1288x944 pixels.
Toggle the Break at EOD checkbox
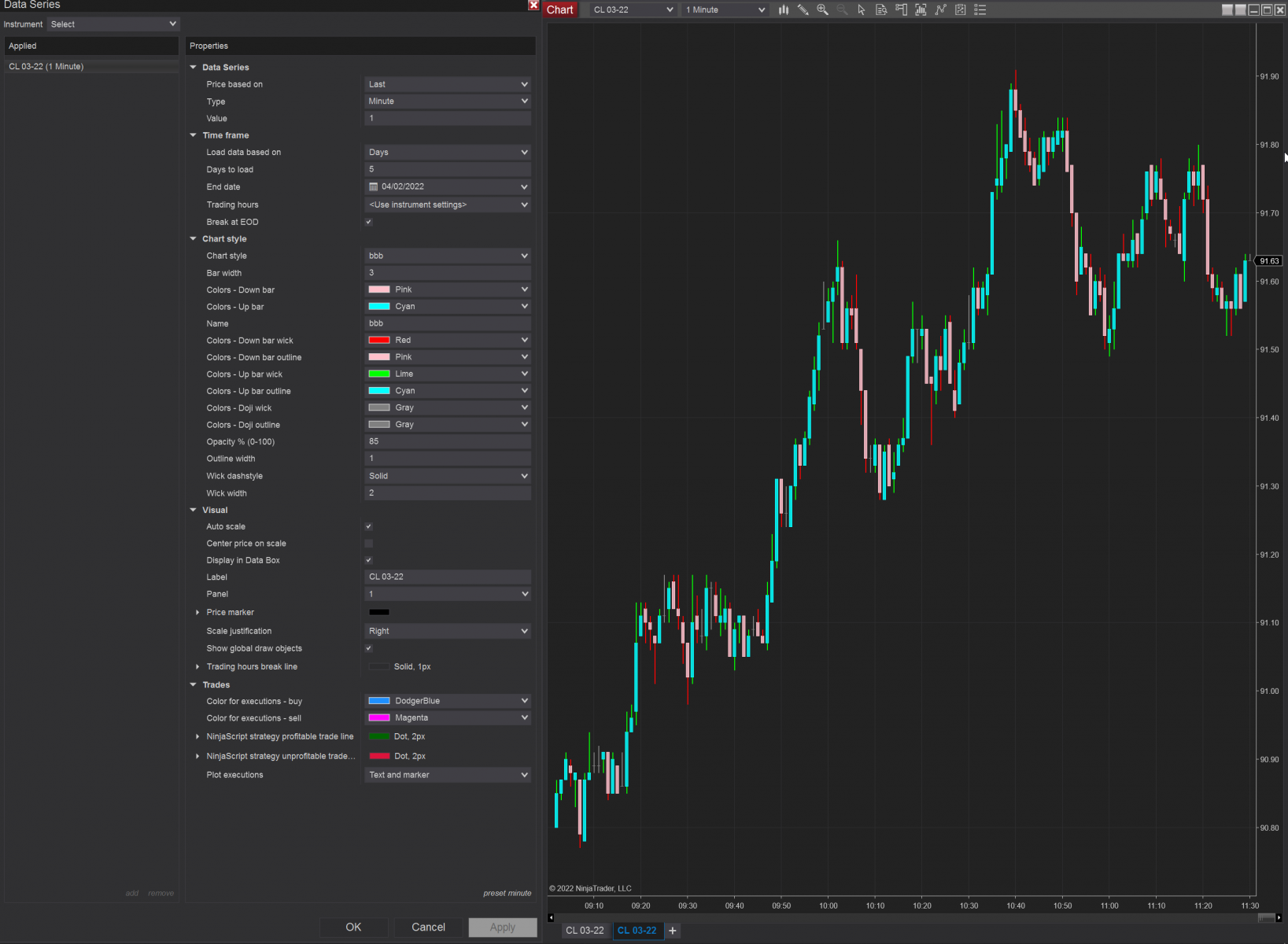coord(369,222)
